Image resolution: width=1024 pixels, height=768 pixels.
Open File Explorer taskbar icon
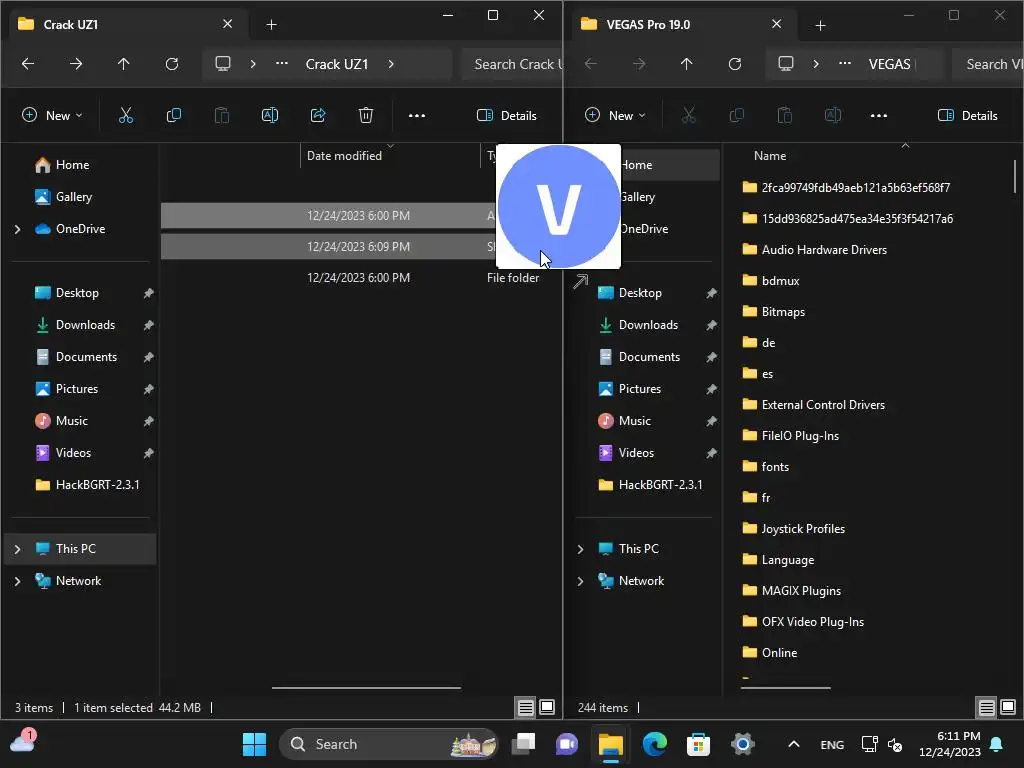click(x=611, y=744)
